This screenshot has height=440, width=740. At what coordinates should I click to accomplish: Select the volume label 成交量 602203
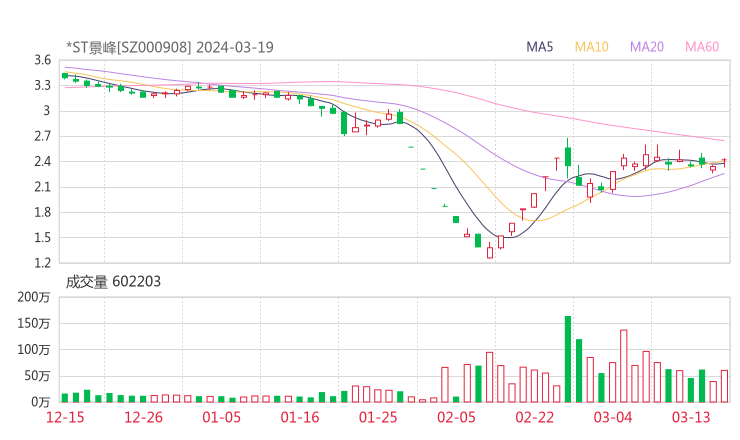[x=113, y=282]
